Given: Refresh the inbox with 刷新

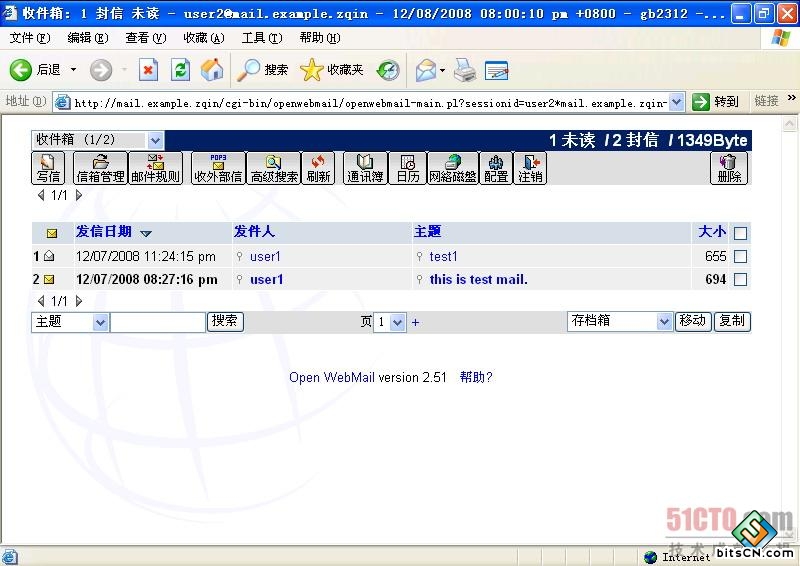Looking at the screenshot, I should click(318, 168).
